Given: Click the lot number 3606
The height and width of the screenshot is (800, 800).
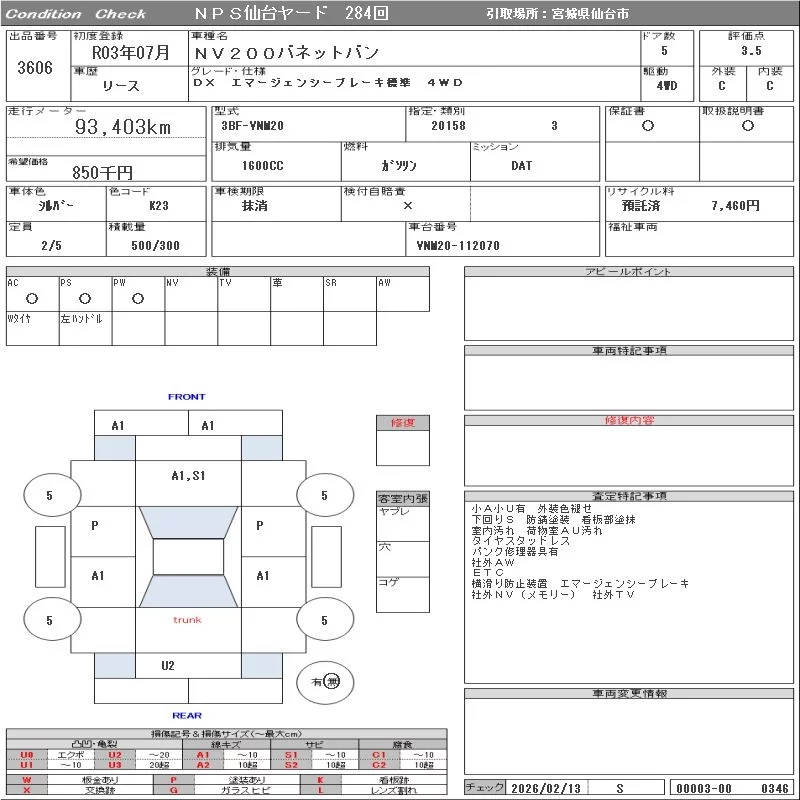Looking at the screenshot, I should (x=35, y=68).
